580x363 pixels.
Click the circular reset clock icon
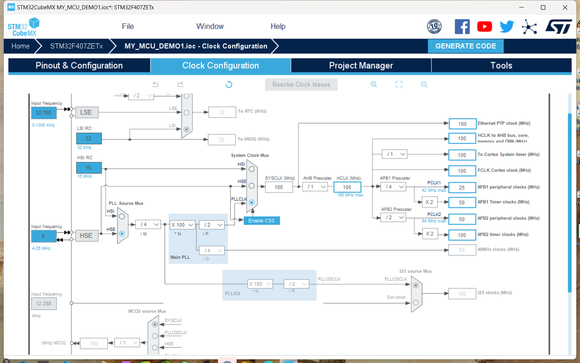229,84
